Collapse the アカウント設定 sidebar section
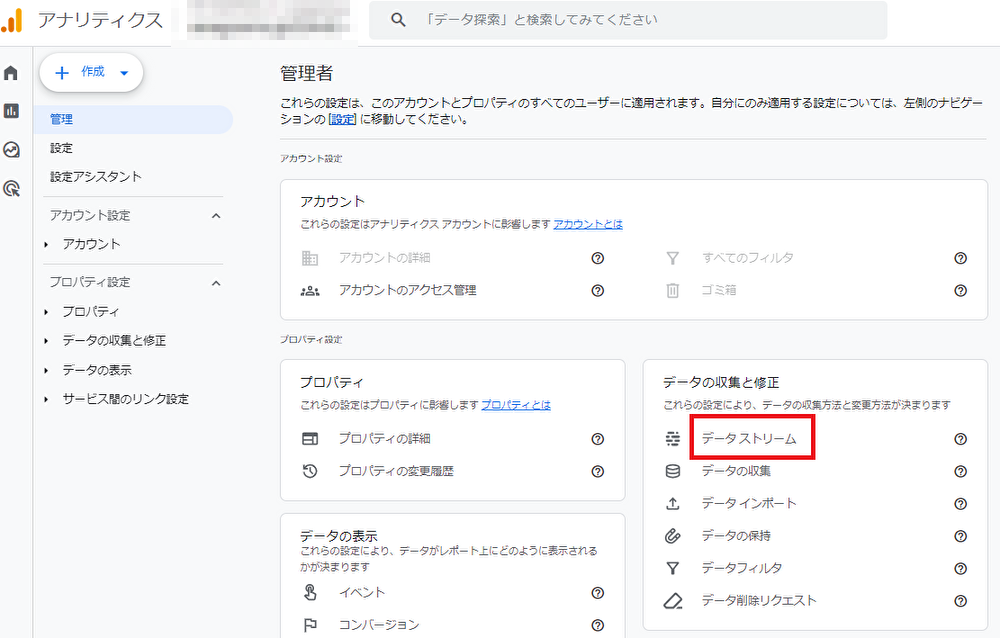The width and height of the screenshot is (1000, 638). (216, 216)
